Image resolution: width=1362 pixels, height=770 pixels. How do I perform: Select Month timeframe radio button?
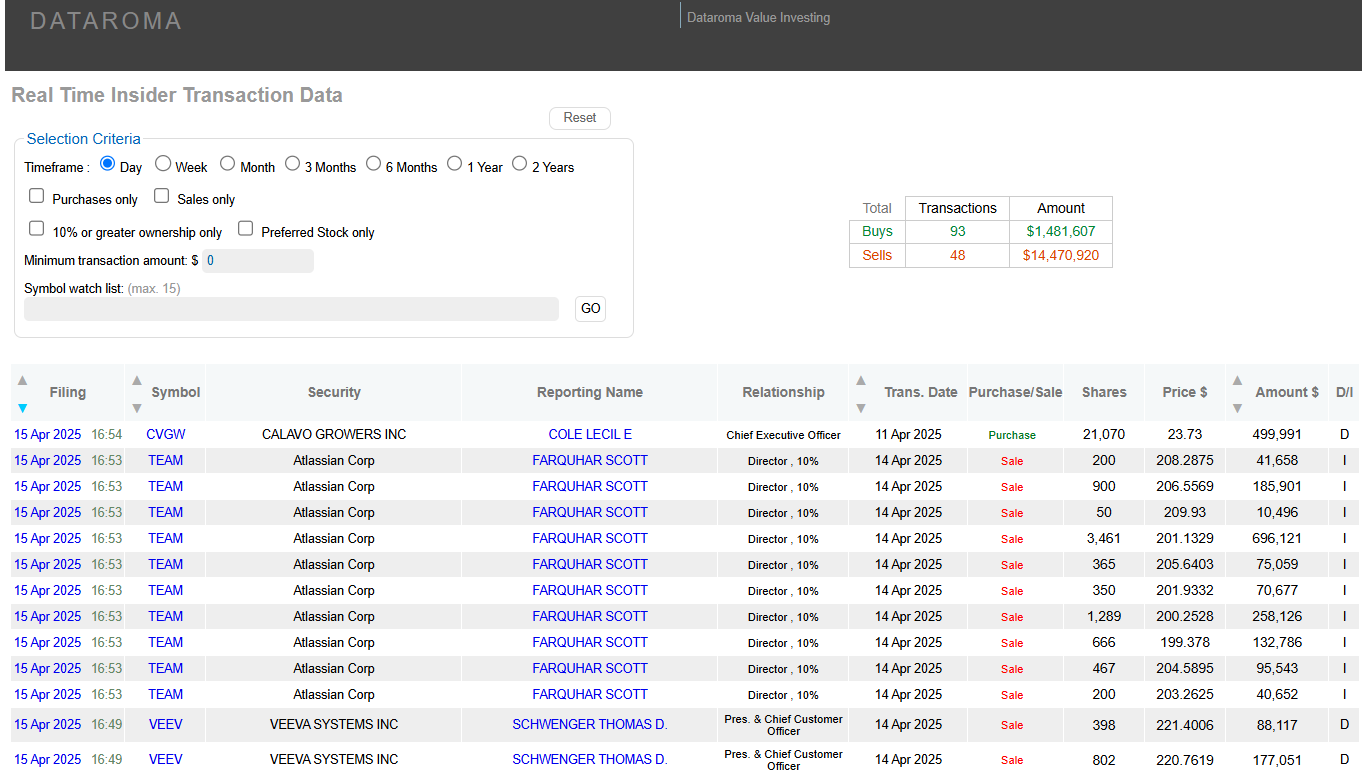click(x=228, y=164)
